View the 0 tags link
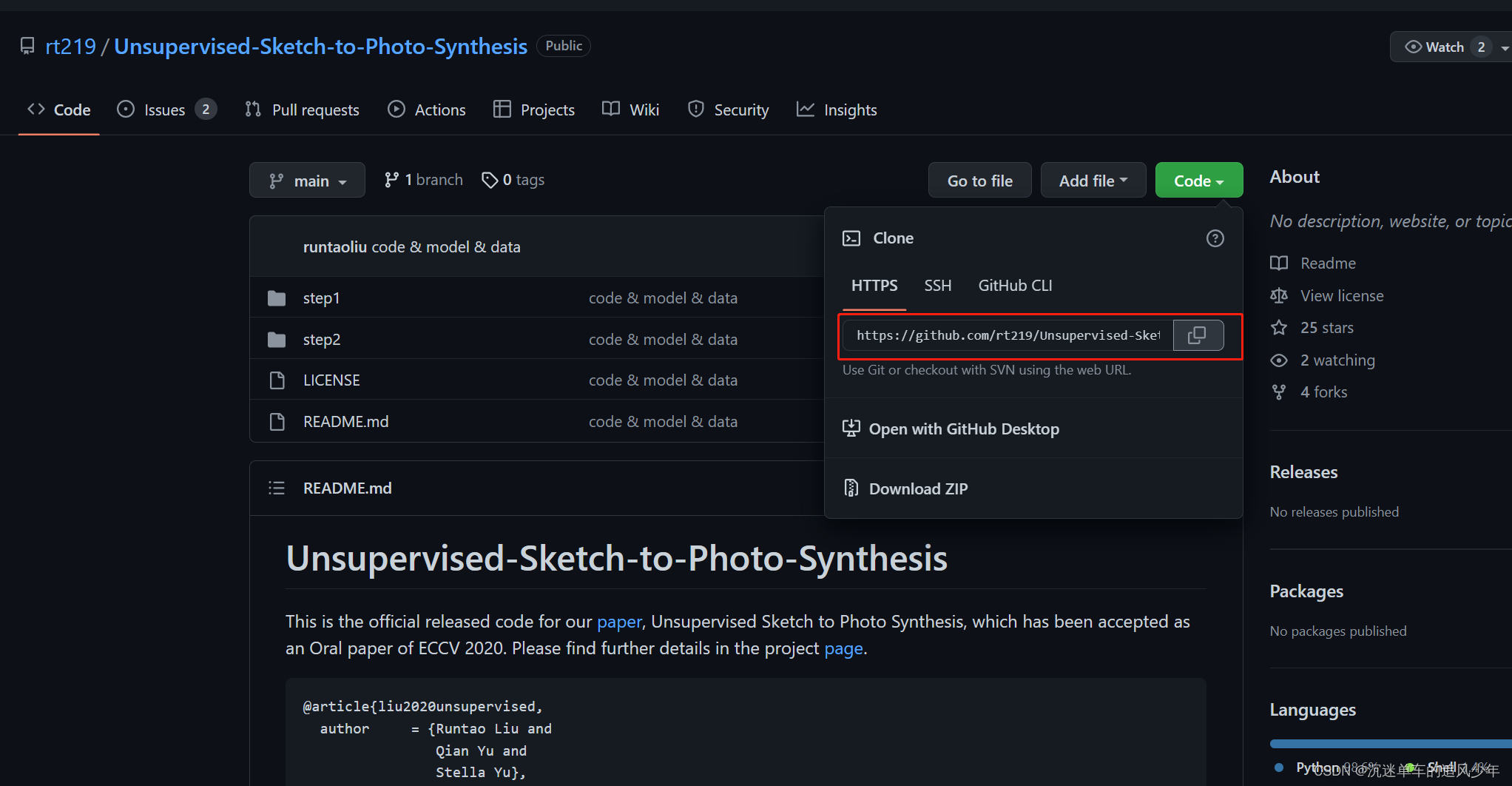This screenshot has height=786, width=1512. pos(513,180)
